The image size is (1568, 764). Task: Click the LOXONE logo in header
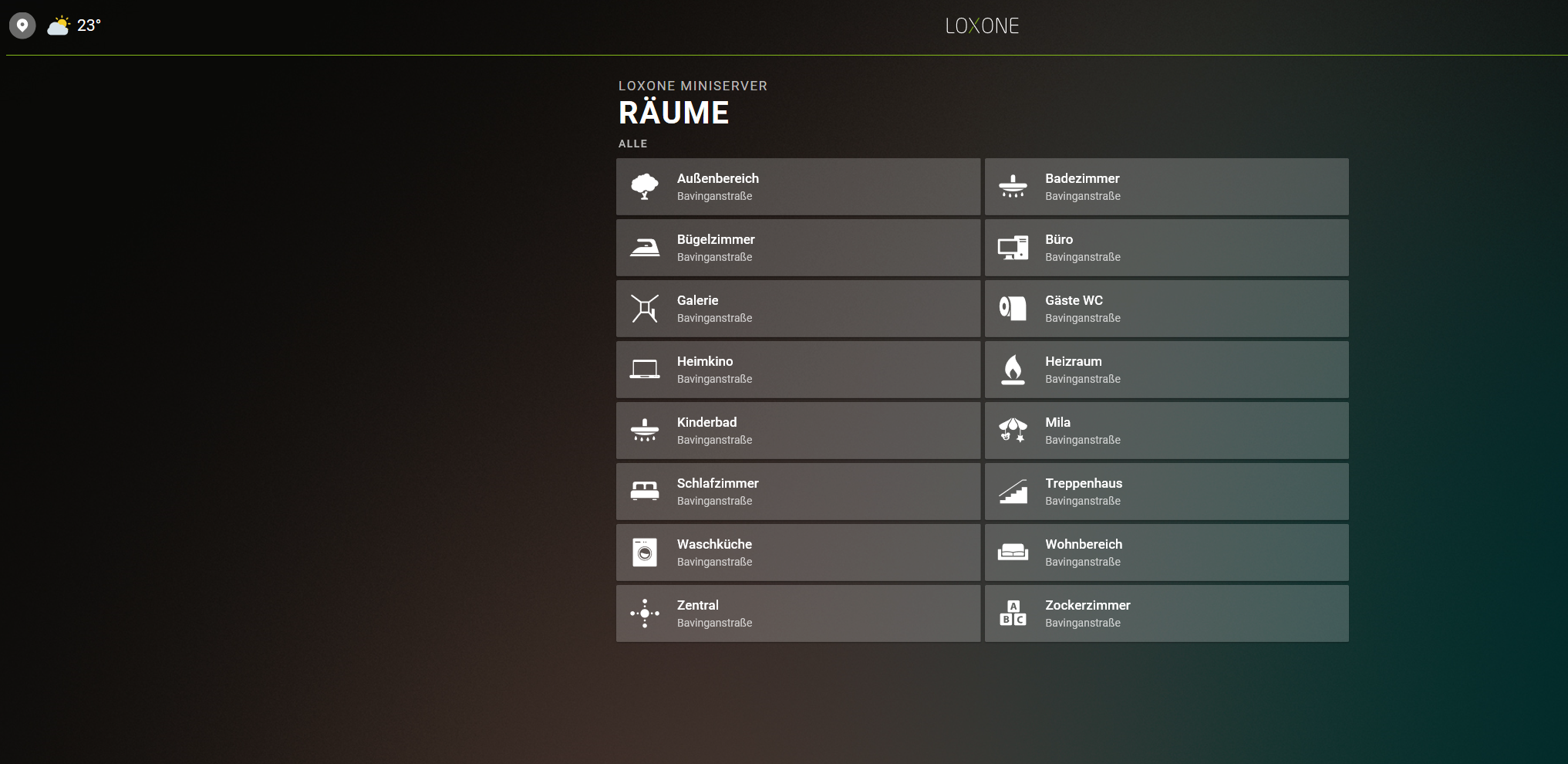point(982,26)
